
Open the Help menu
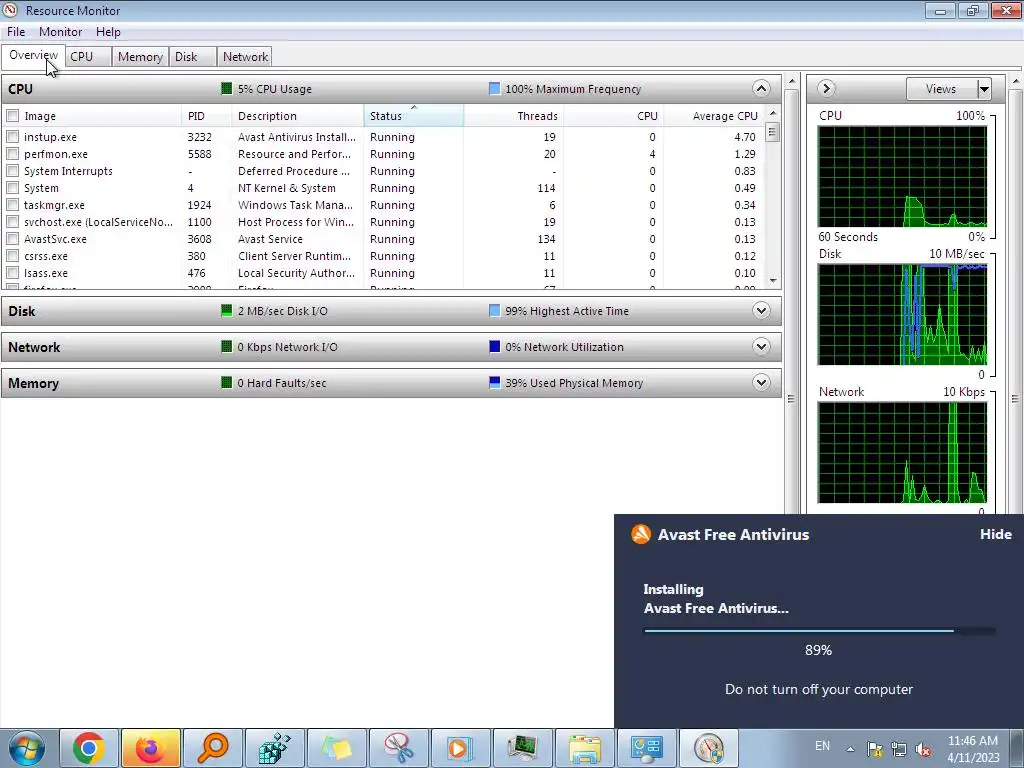coord(108,31)
